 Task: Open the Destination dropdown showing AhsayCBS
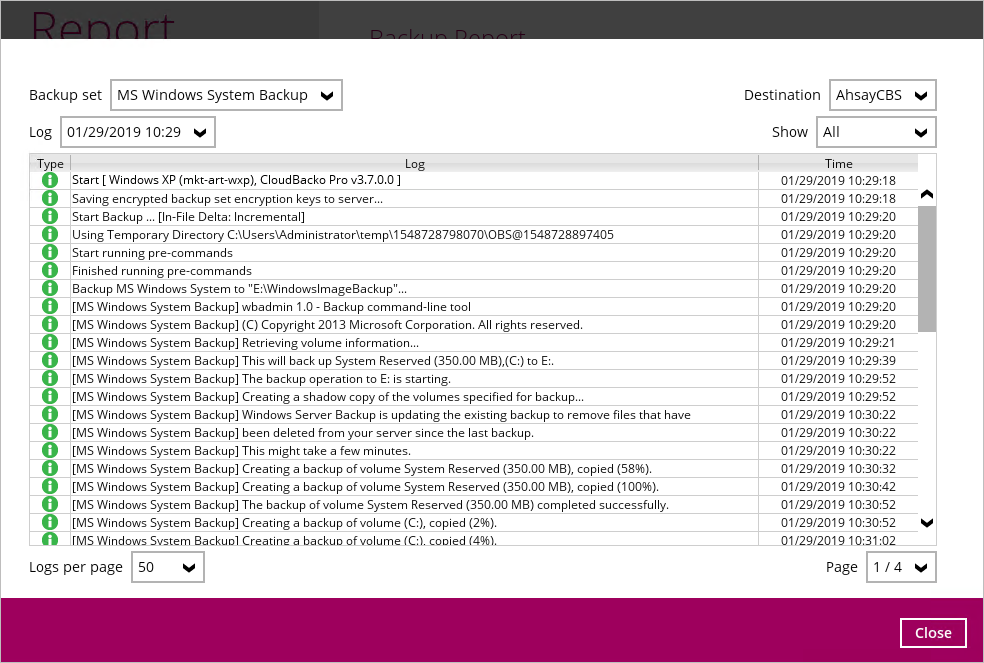click(882, 94)
